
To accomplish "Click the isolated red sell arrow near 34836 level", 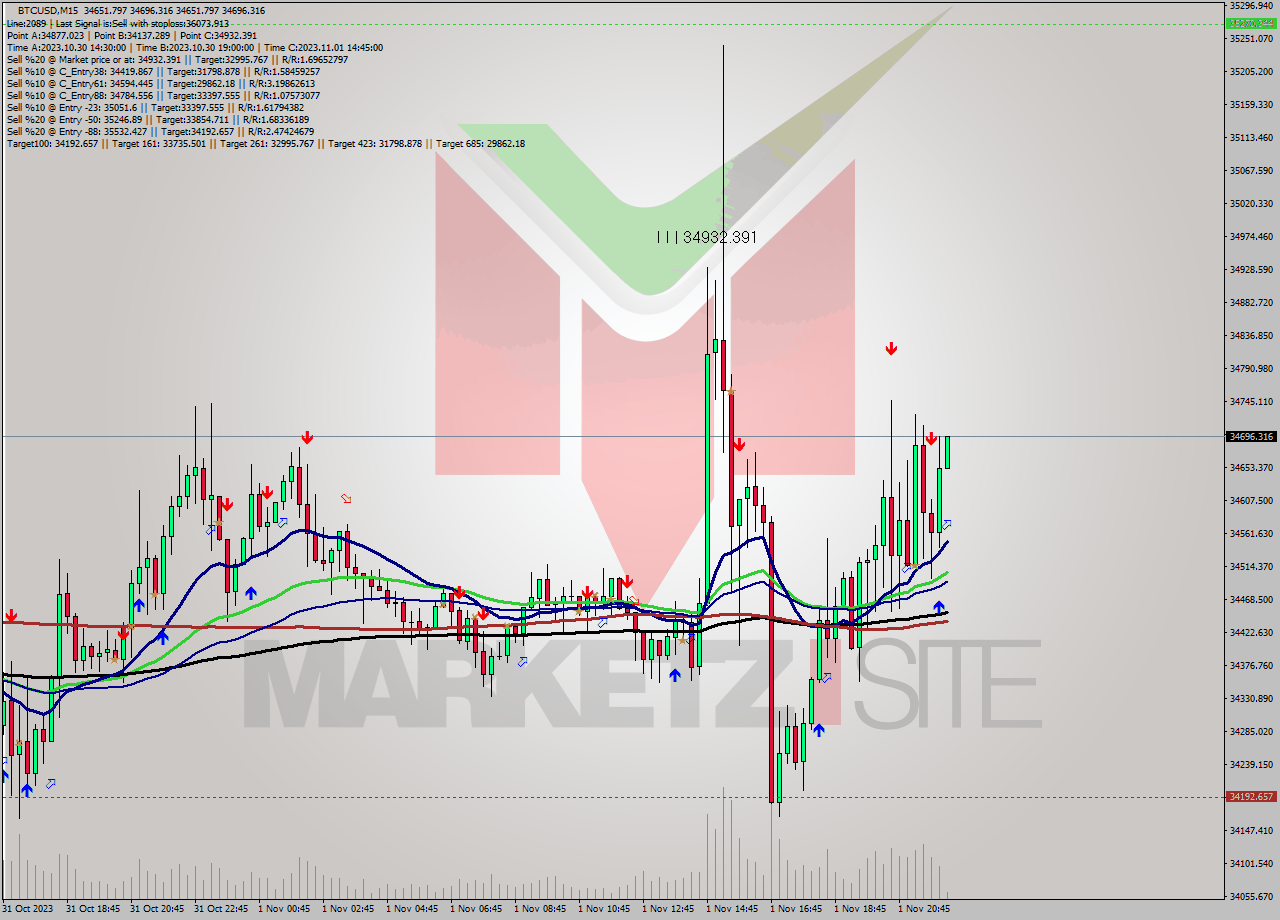I will coord(890,349).
